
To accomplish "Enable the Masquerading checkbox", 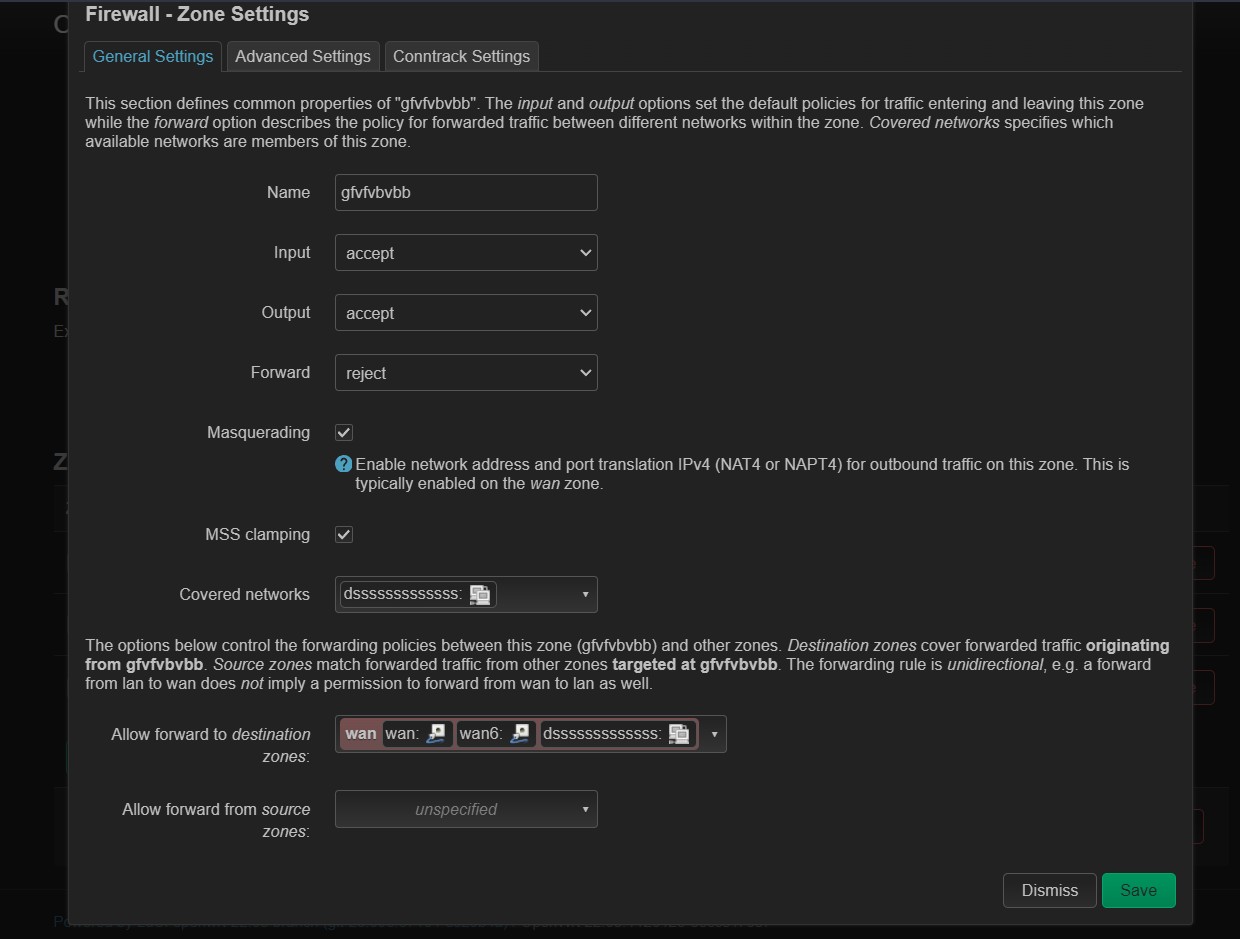I will (x=343, y=432).
